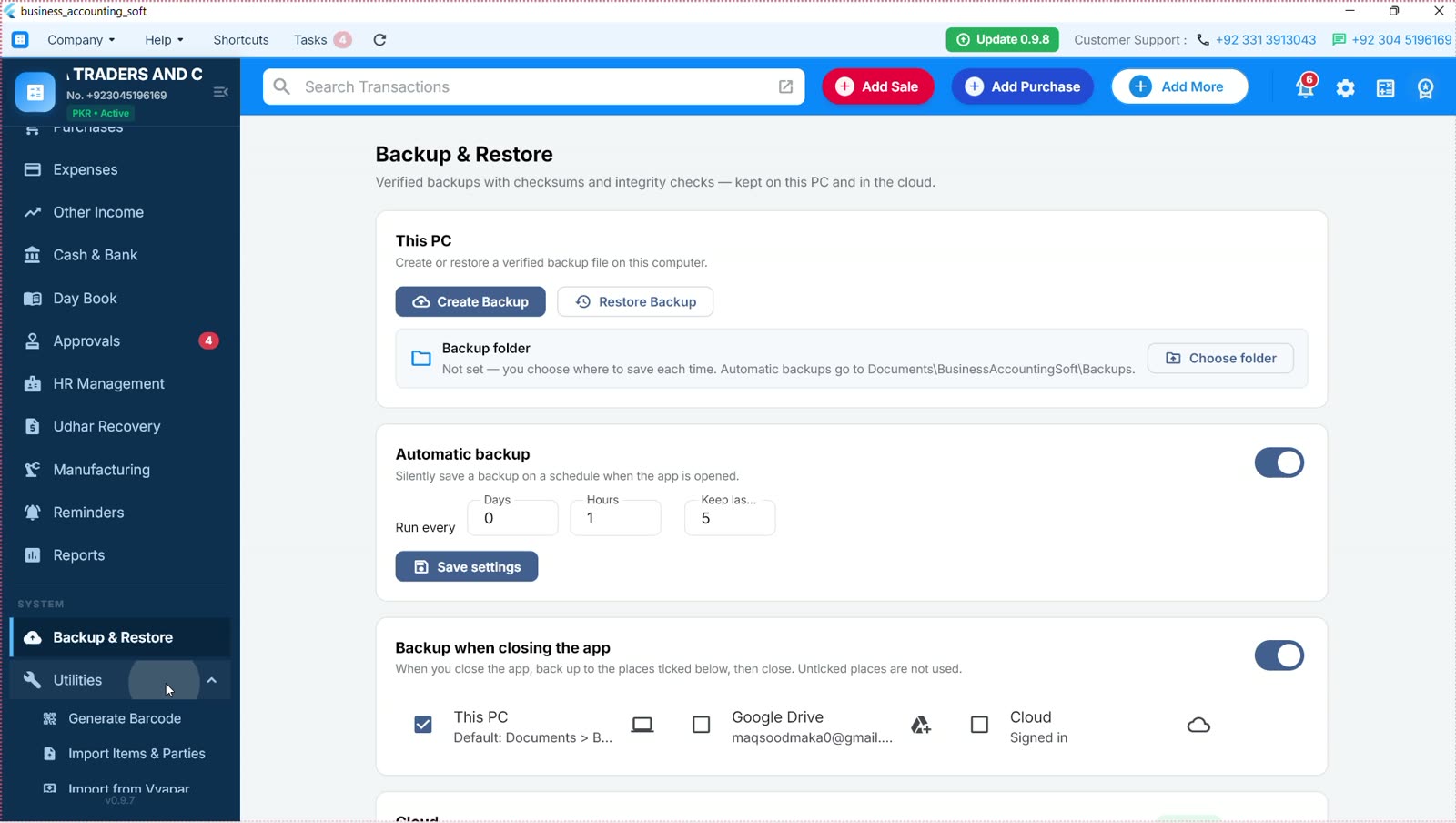
Task: Open Generate Barcode utility
Action: (125, 718)
